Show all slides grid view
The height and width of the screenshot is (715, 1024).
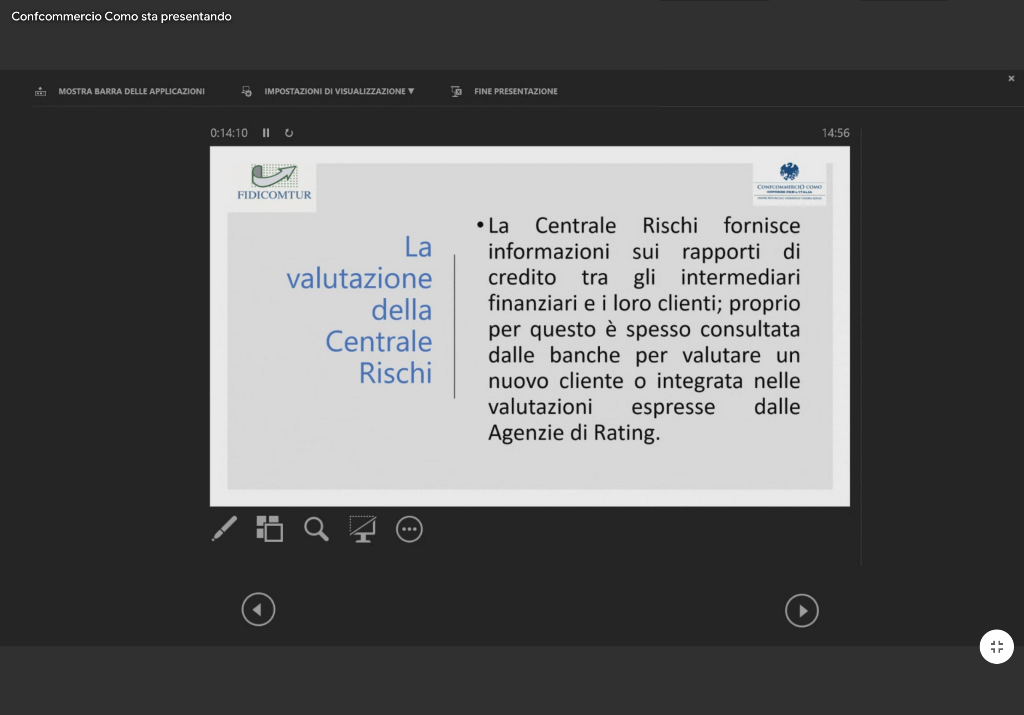[269, 529]
